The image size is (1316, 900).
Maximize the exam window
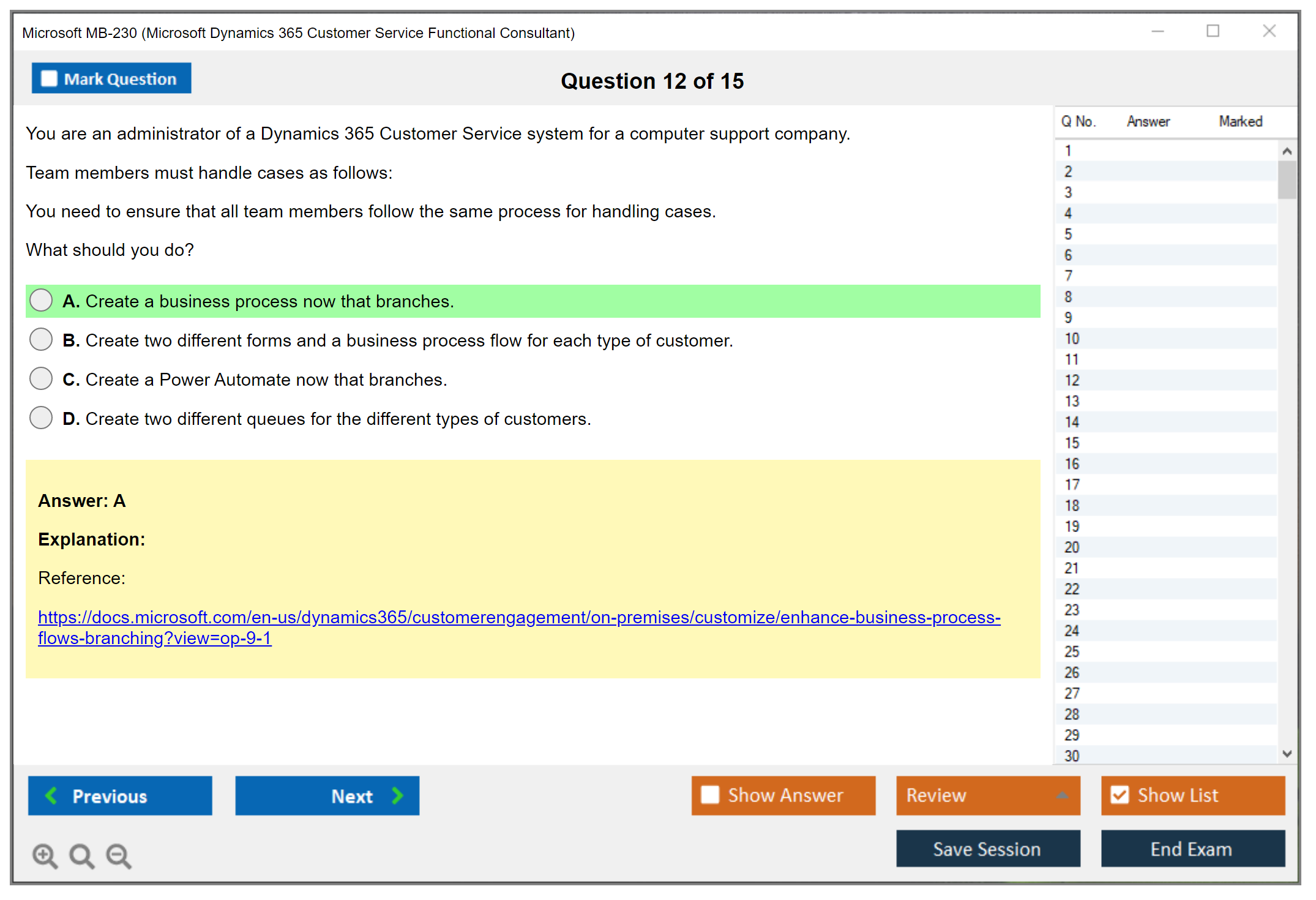pos(1213,31)
